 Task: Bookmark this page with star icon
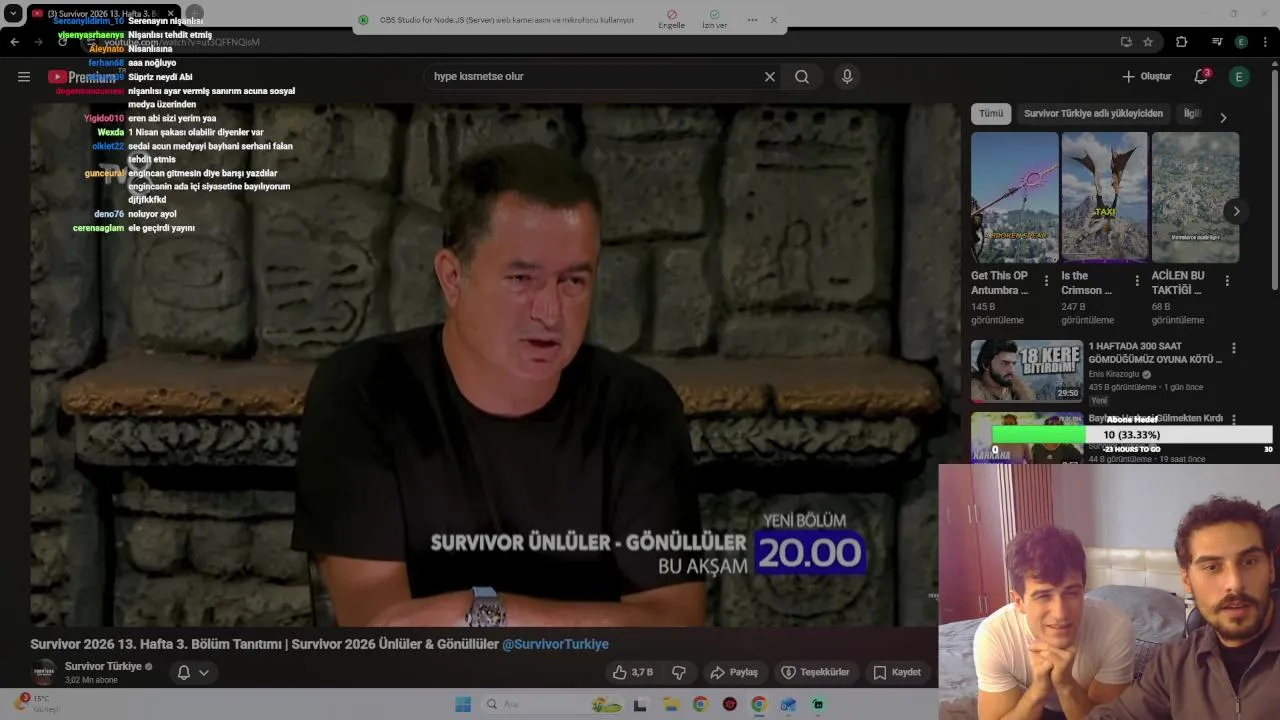(x=1148, y=42)
